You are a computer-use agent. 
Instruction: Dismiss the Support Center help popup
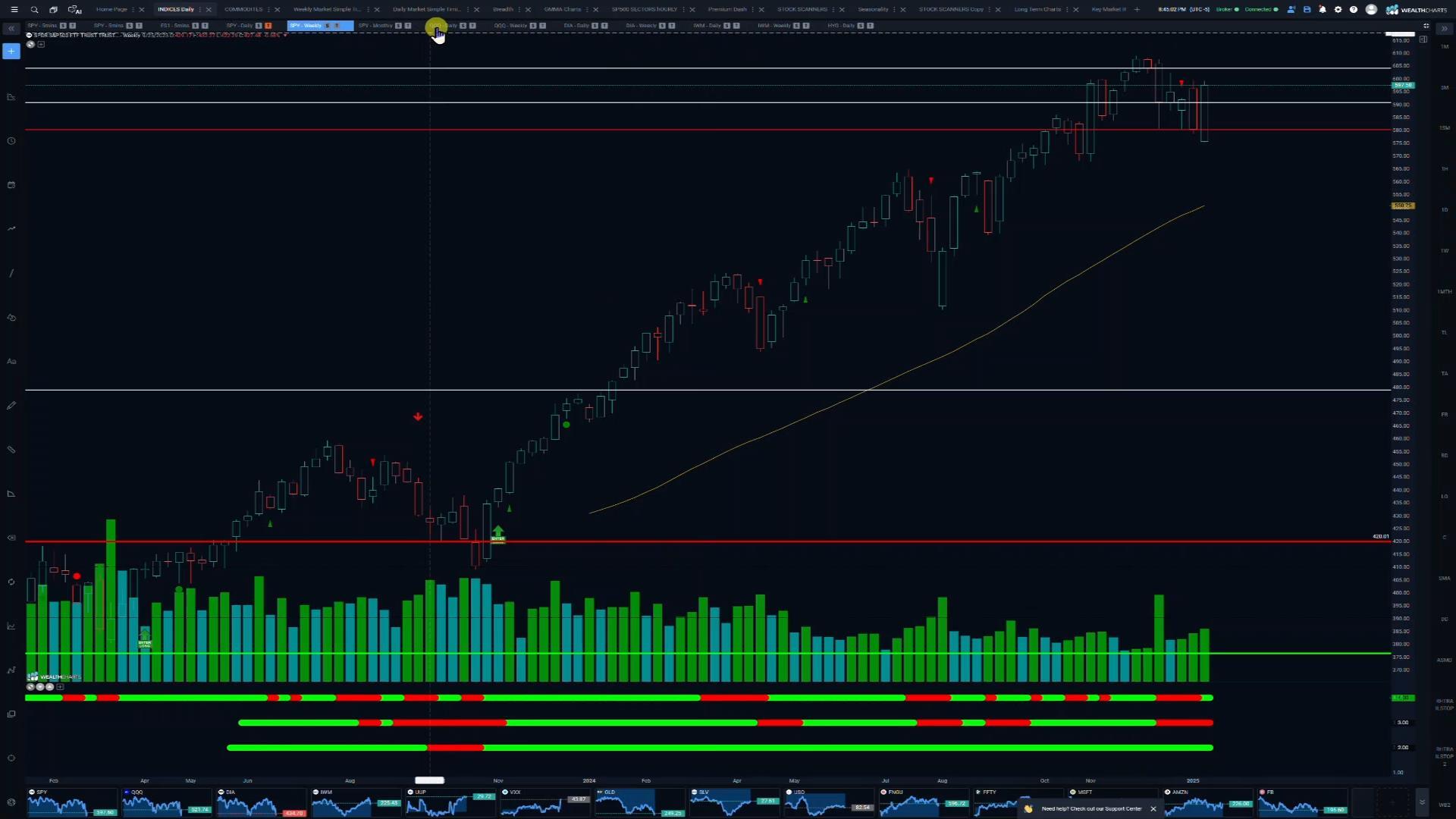tap(1153, 808)
